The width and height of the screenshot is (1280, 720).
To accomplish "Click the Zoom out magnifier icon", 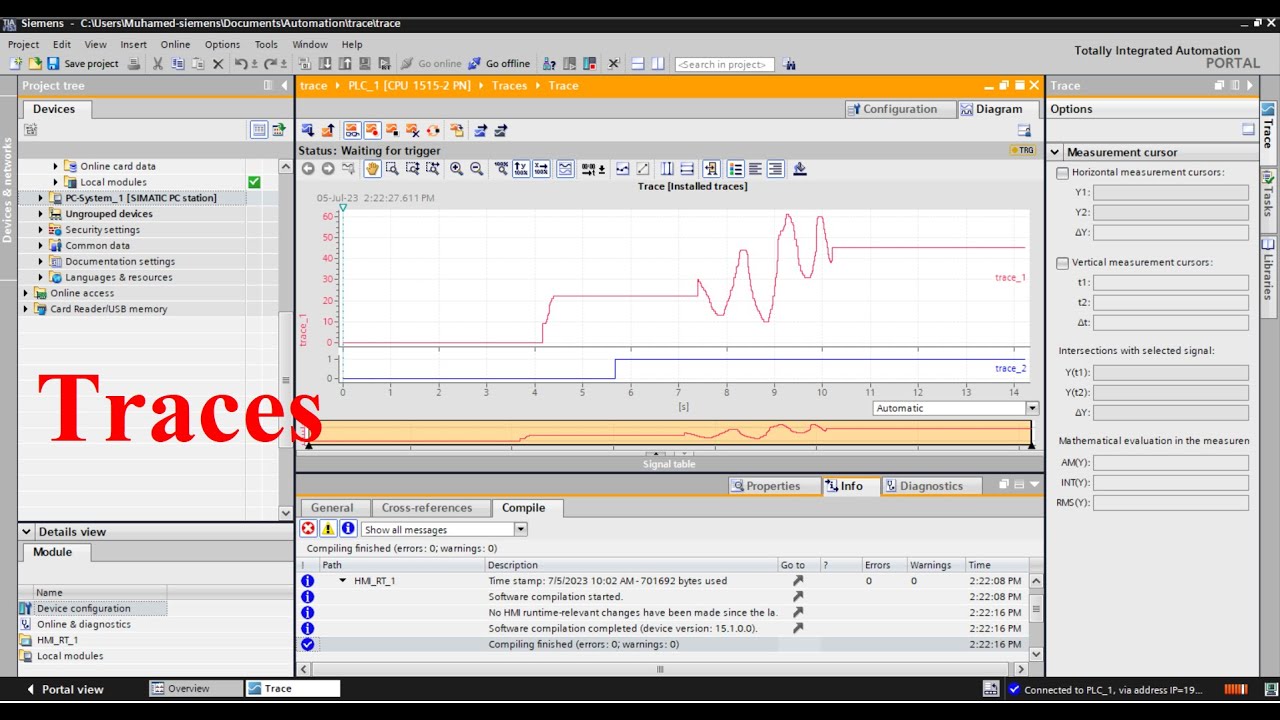I will 476,169.
